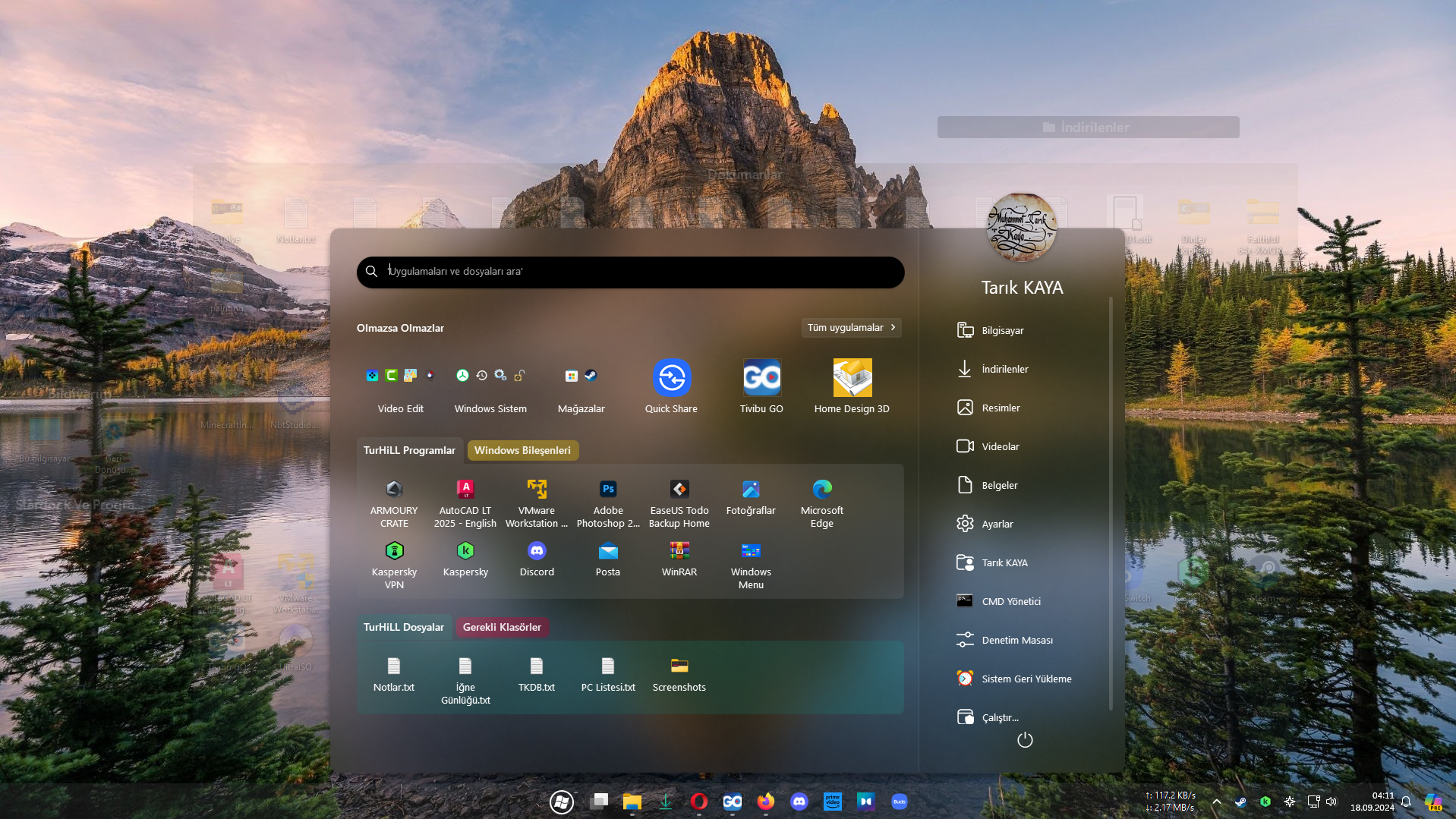Image resolution: width=1456 pixels, height=819 pixels.
Task: Open the download manager taskbar icon
Action: pyautogui.click(x=666, y=802)
